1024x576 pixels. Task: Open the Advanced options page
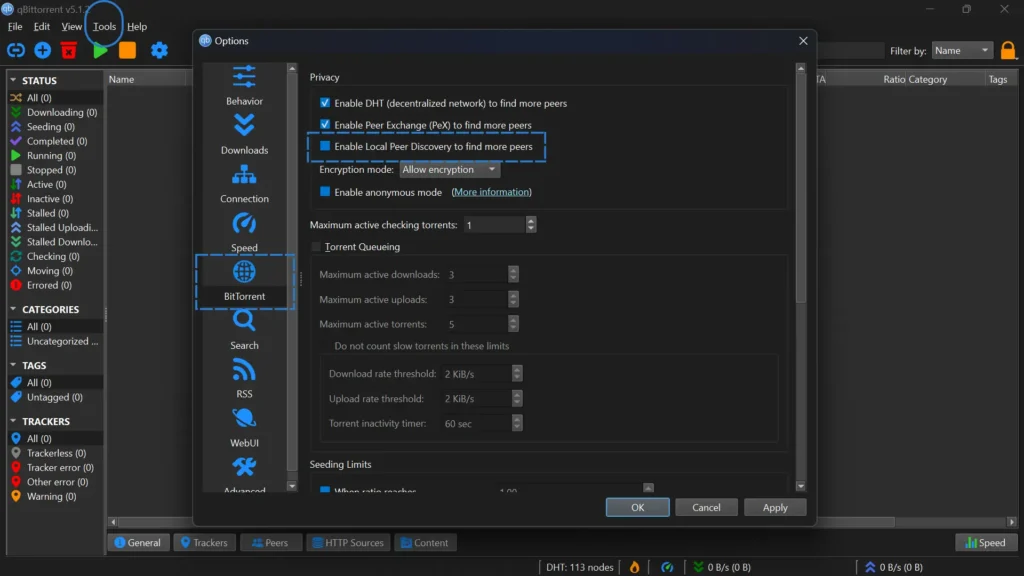click(244, 473)
